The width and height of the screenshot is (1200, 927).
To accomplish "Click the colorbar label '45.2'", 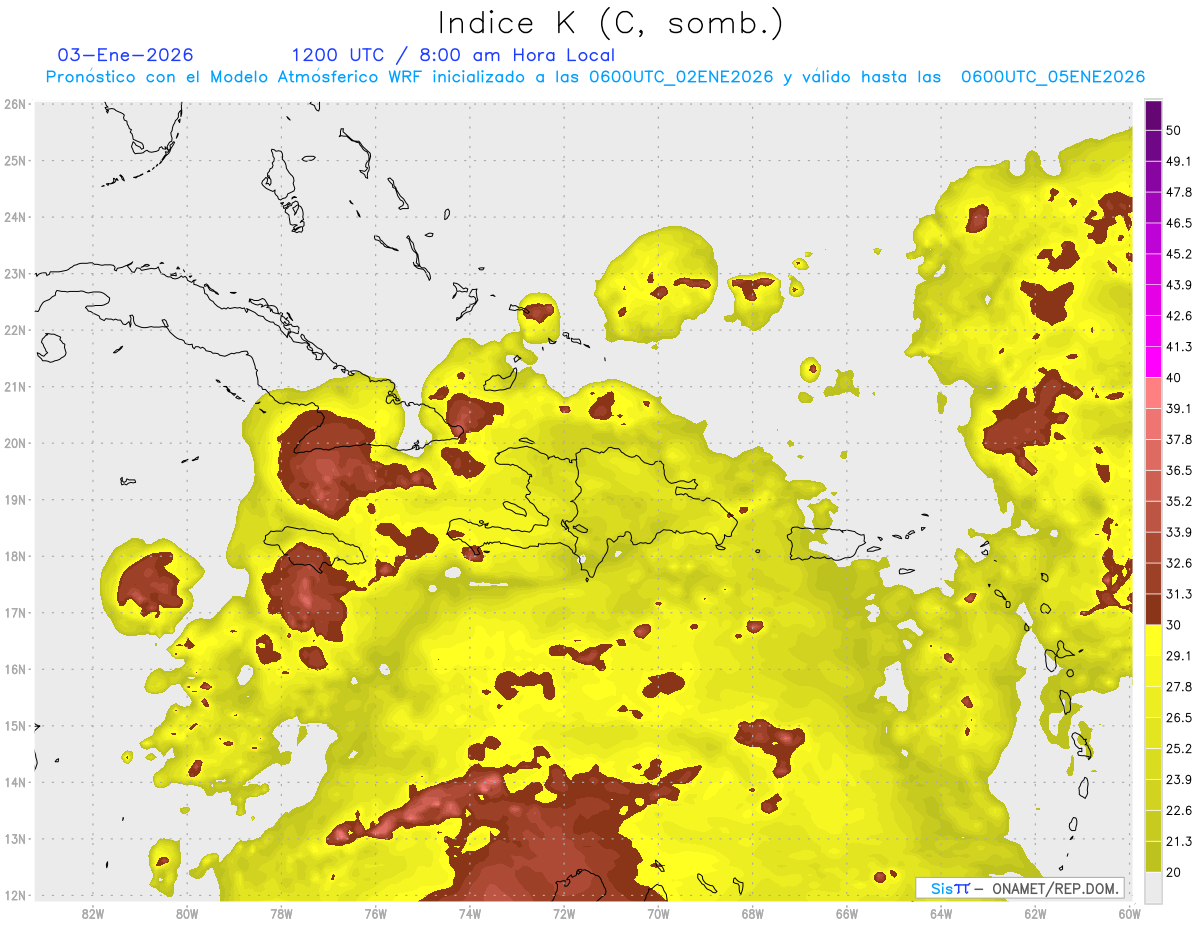I will click(1178, 254).
